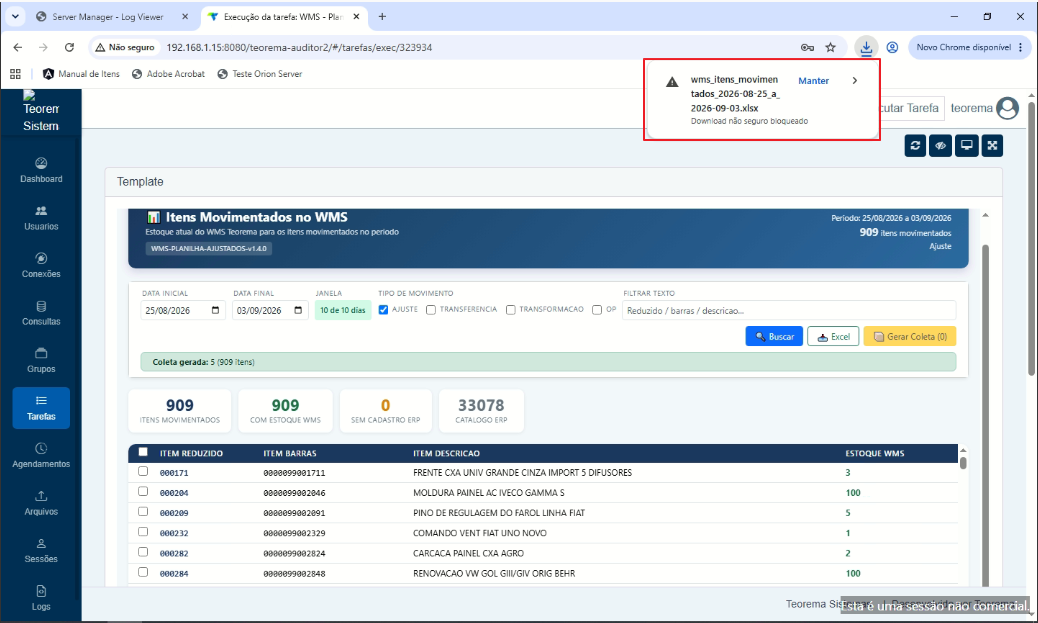Sort by ESTOQUE WMS column header
Image resolution: width=1038 pixels, height=623 pixels.
click(x=874, y=454)
